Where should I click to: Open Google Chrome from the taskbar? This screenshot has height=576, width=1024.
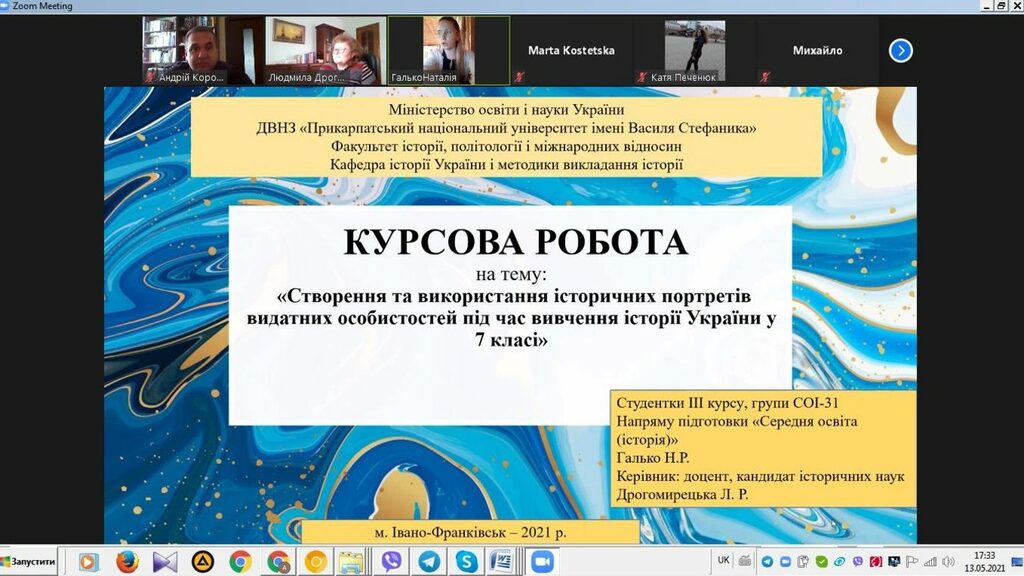coord(240,561)
